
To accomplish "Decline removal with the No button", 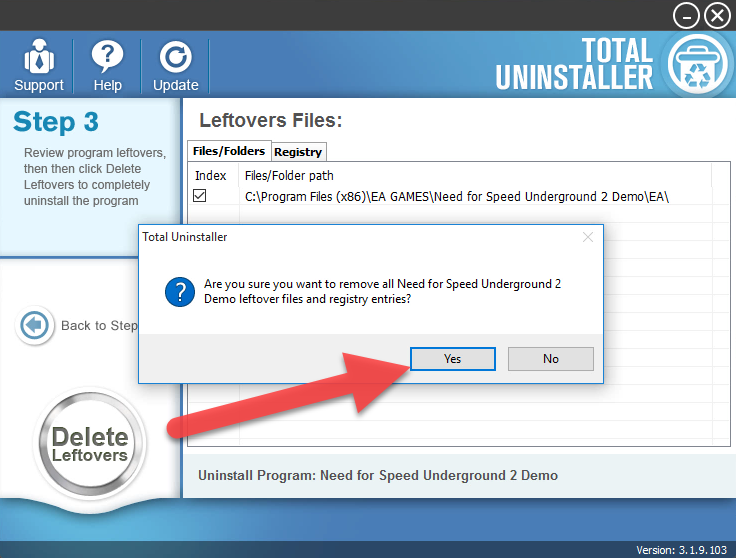I will coord(551,359).
